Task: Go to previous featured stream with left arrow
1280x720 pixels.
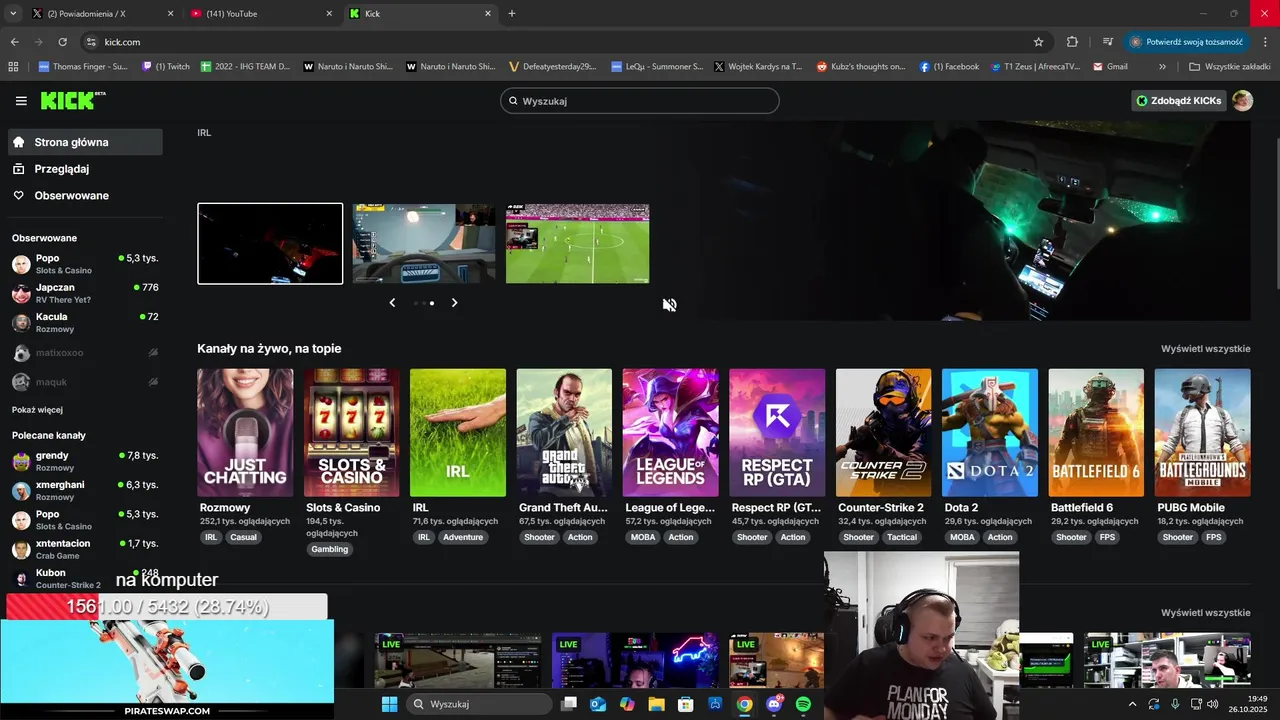Action: tap(392, 302)
